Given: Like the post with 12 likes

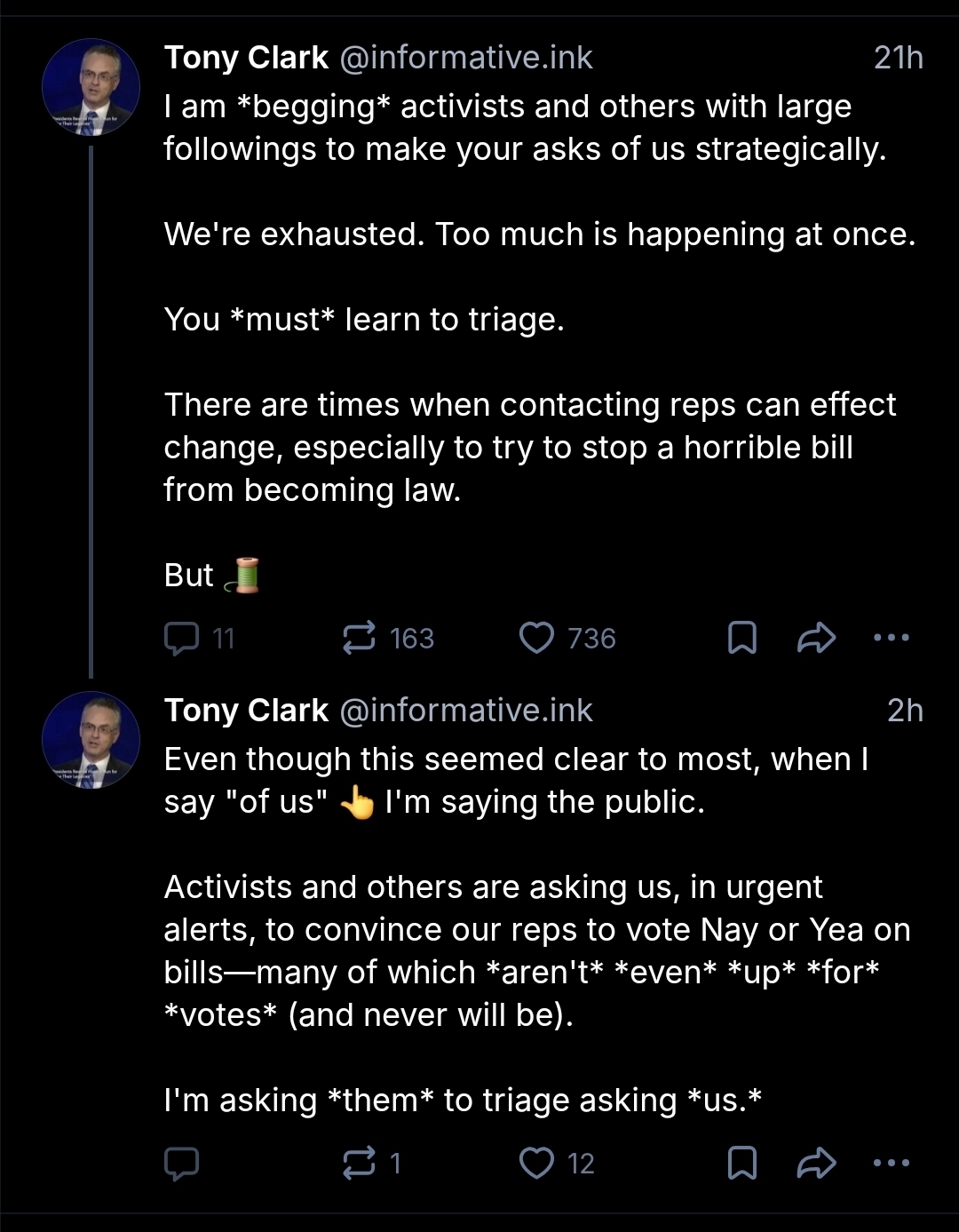Looking at the screenshot, I should click(x=536, y=1163).
